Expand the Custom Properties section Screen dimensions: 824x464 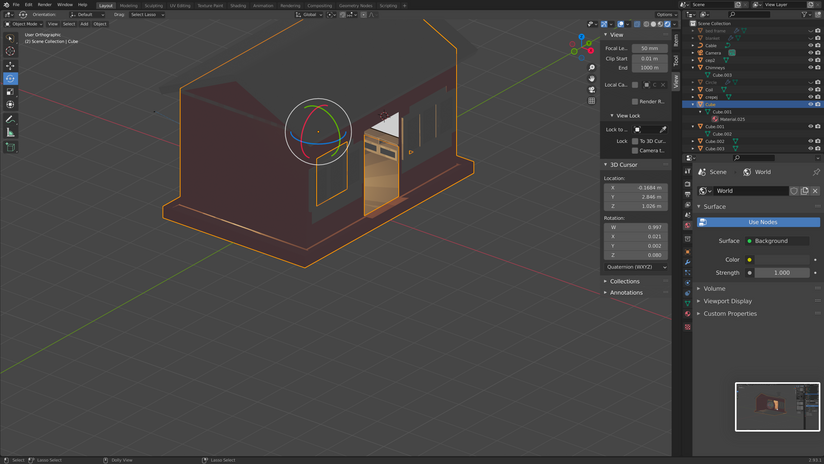click(729, 314)
